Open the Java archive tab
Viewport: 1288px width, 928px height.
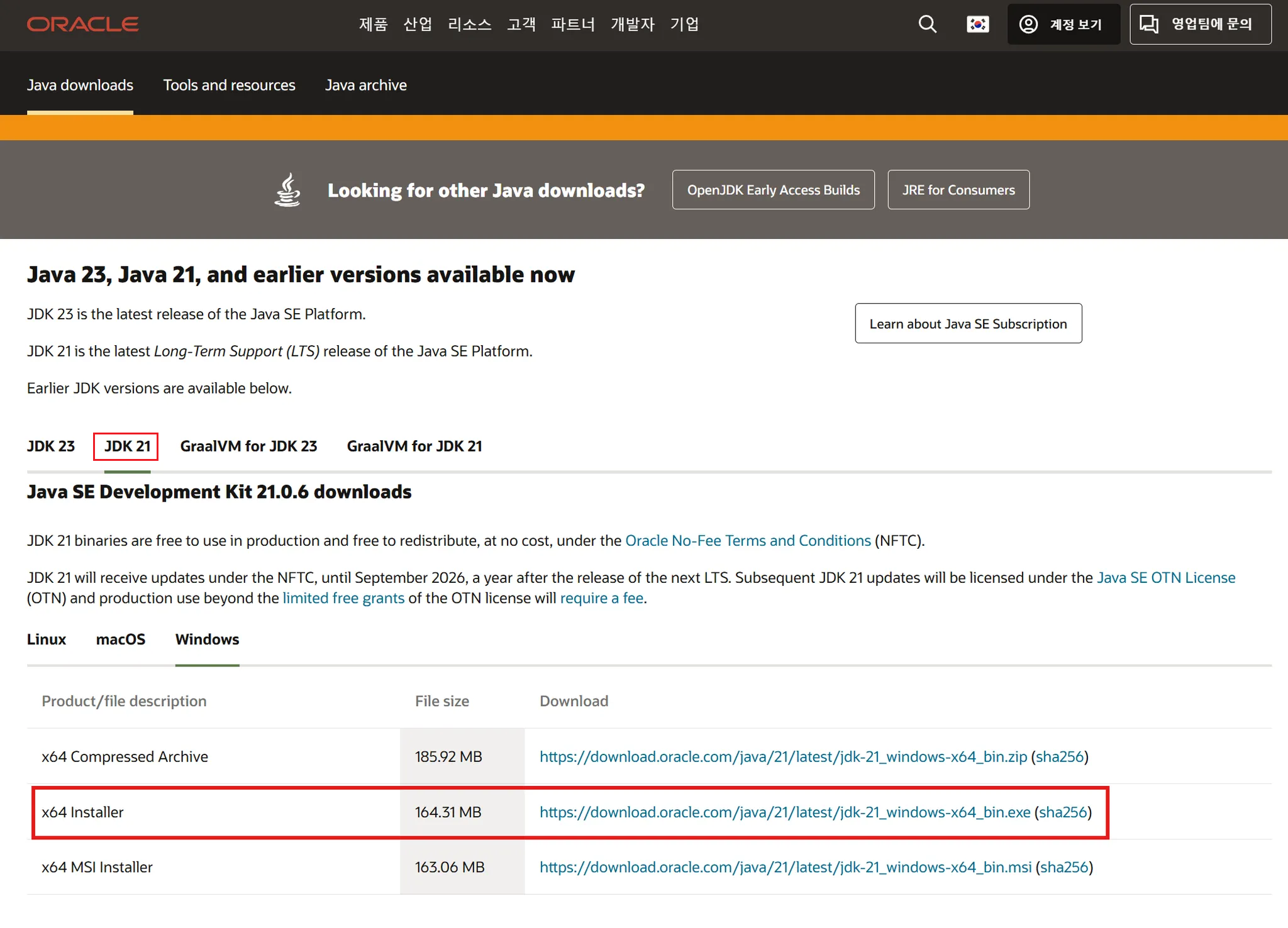coord(365,86)
